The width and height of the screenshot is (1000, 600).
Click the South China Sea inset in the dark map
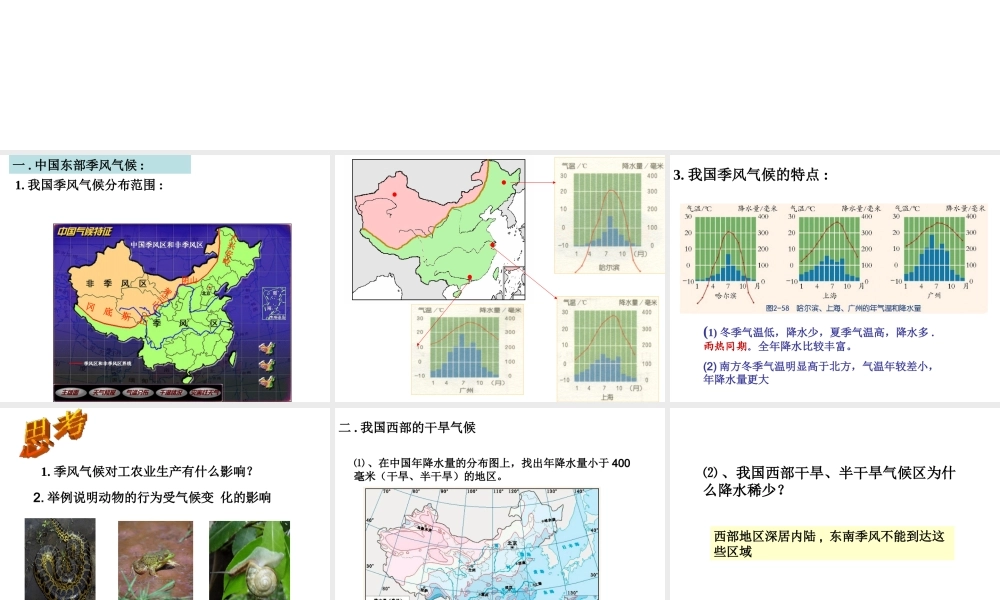274,304
